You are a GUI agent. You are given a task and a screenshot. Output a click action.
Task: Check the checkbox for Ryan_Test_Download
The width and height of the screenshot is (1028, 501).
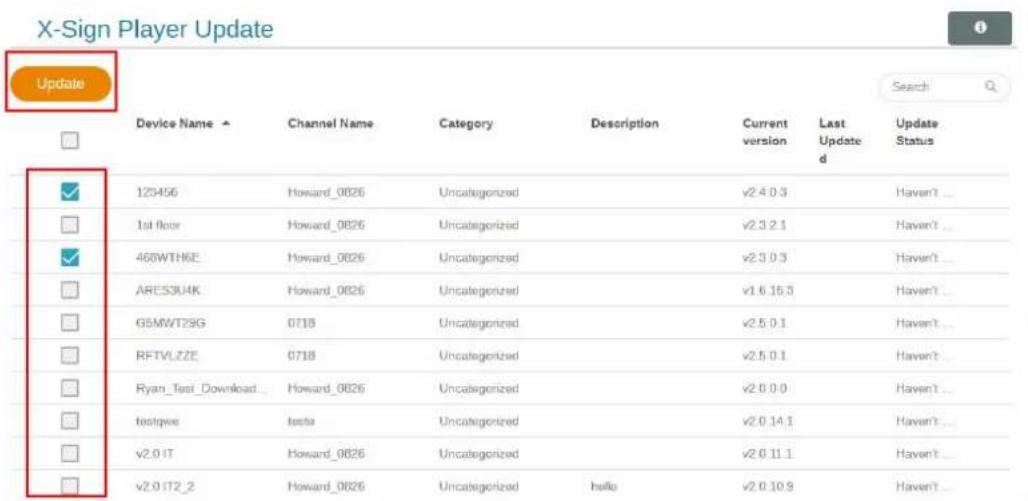(x=69, y=388)
